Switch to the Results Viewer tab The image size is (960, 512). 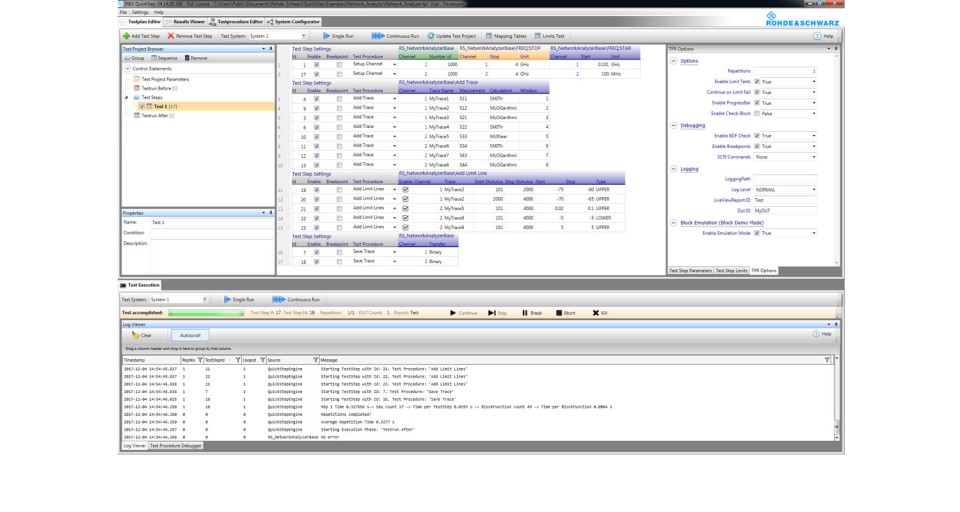tap(185, 22)
